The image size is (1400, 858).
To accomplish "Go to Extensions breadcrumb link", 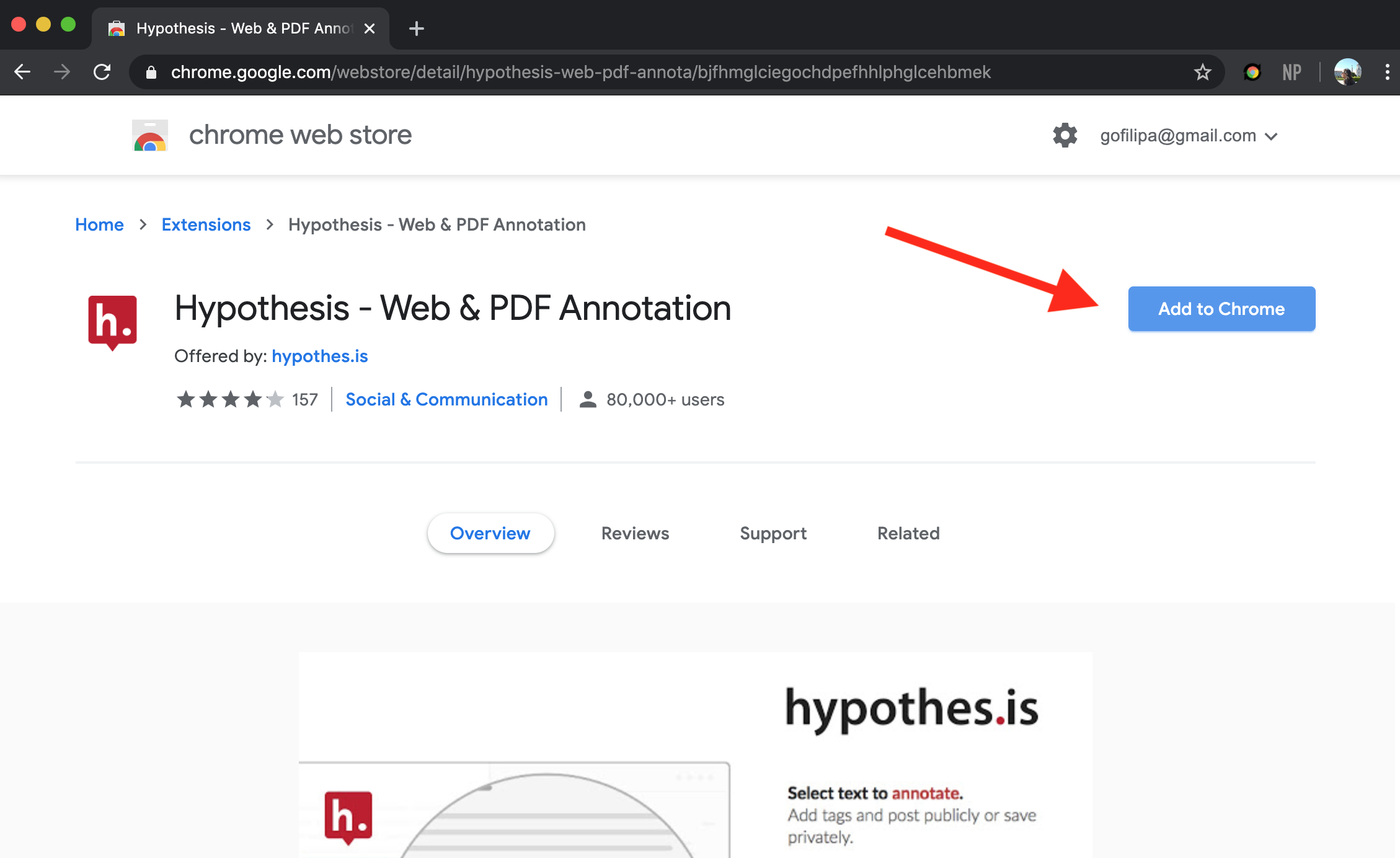I will point(206,224).
